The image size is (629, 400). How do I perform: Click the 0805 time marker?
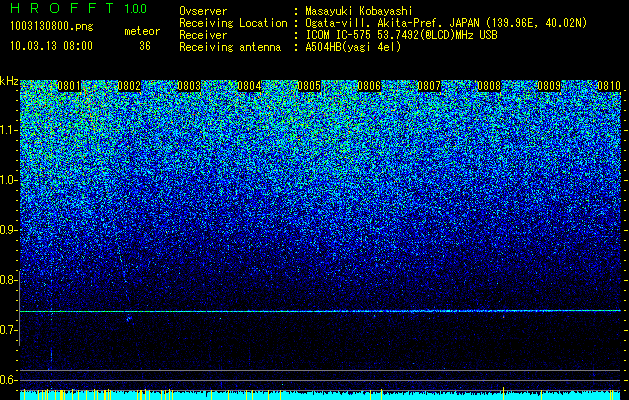309,86
